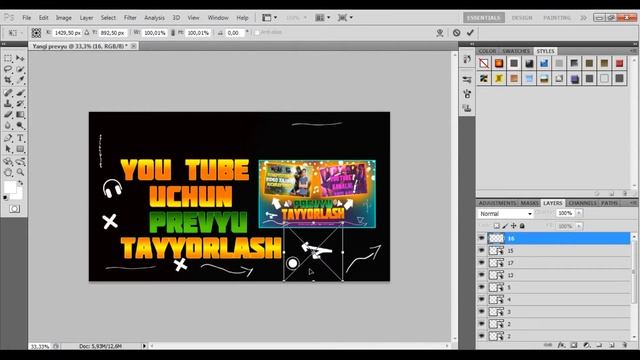Select the Spot Healing Brush tool
The height and width of the screenshot is (360, 640).
pyautogui.click(x=8, y=93)
